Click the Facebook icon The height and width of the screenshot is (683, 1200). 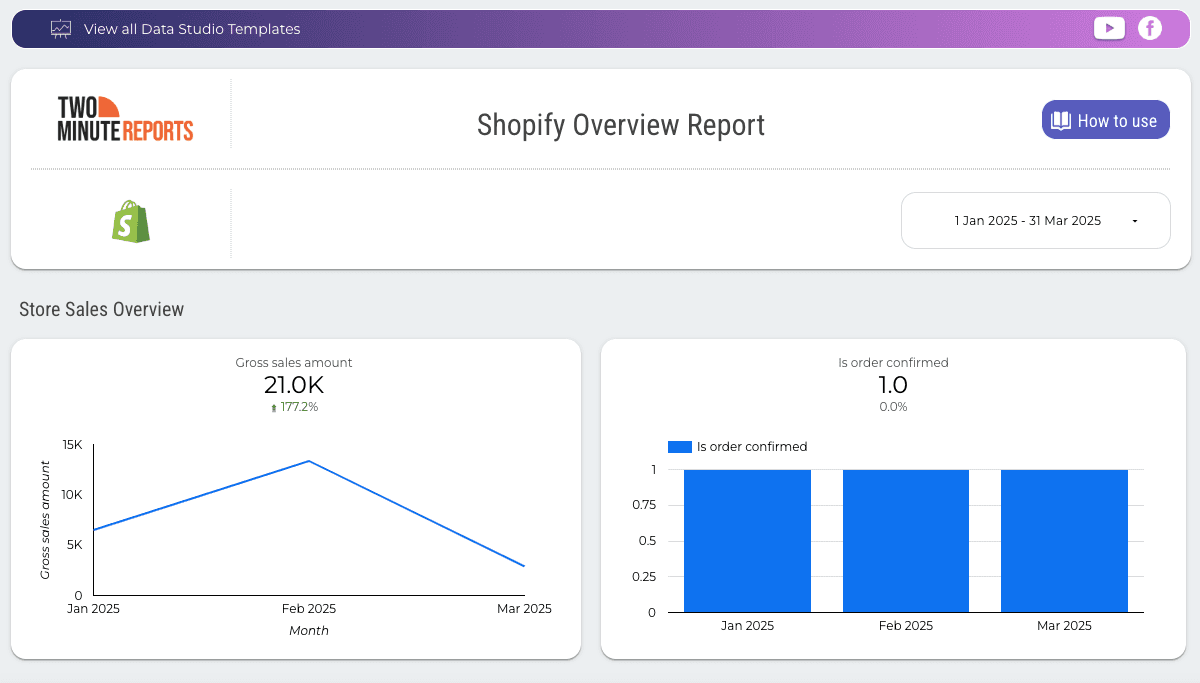[x=1150, y=28]
